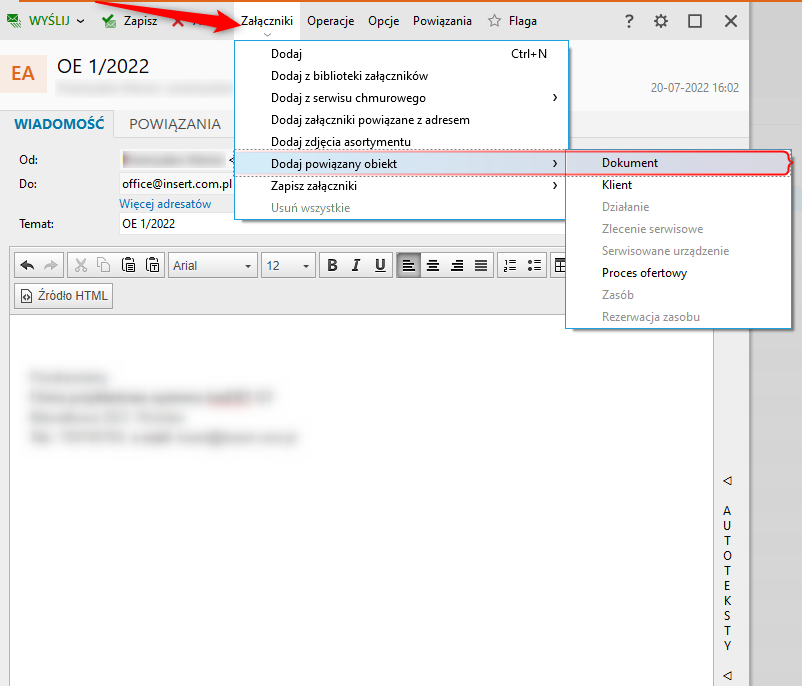Screen dimensions: 802x686
Task: Click the copy icon in editor toolbar
Action: tap(104, 265)
